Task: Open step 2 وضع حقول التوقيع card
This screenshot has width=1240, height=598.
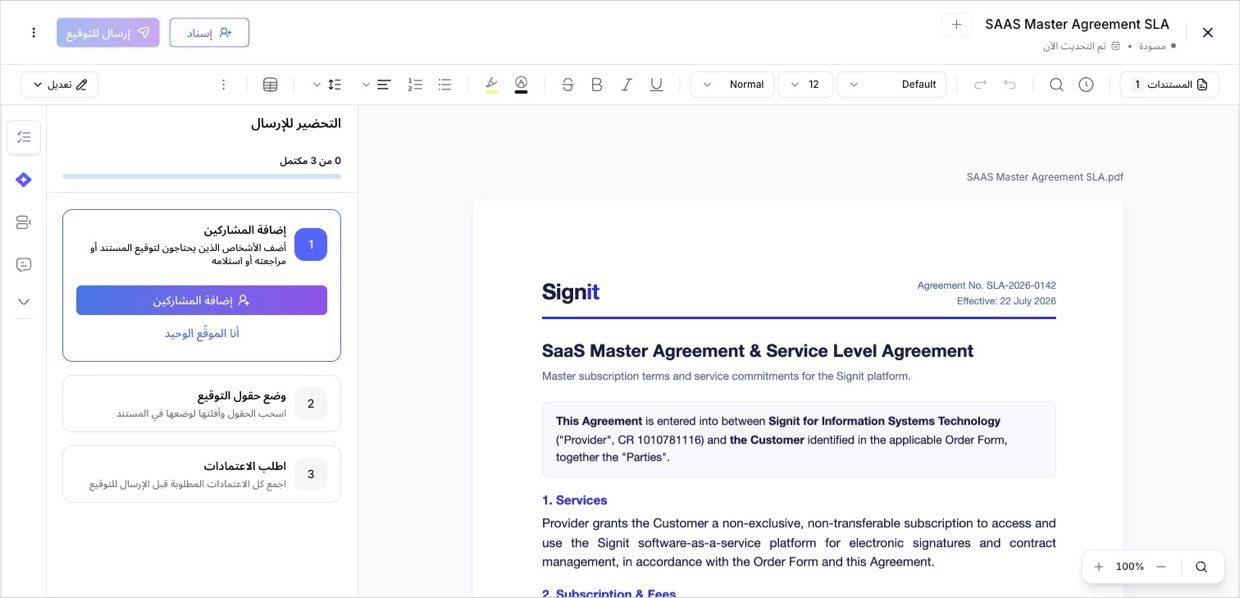Action: [x=201, y=403]
